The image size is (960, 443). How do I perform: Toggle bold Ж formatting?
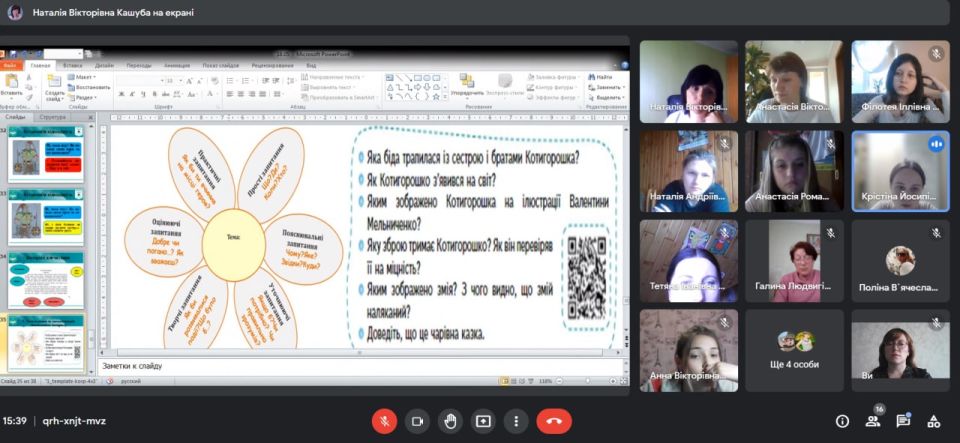click(122, 94)
